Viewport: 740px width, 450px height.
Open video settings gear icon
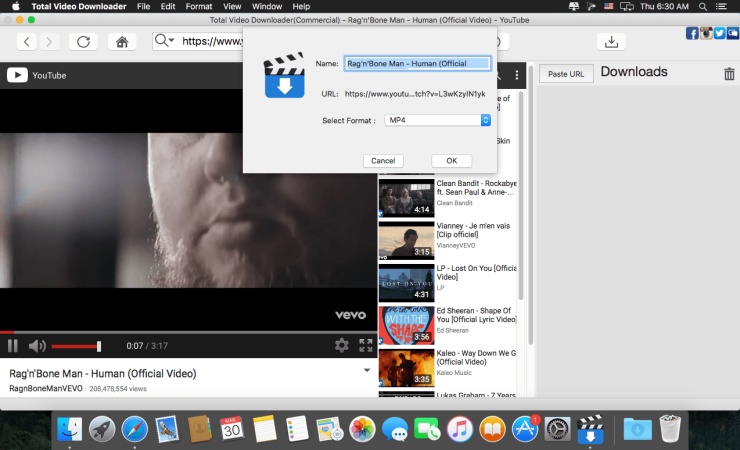pos(342,345)
